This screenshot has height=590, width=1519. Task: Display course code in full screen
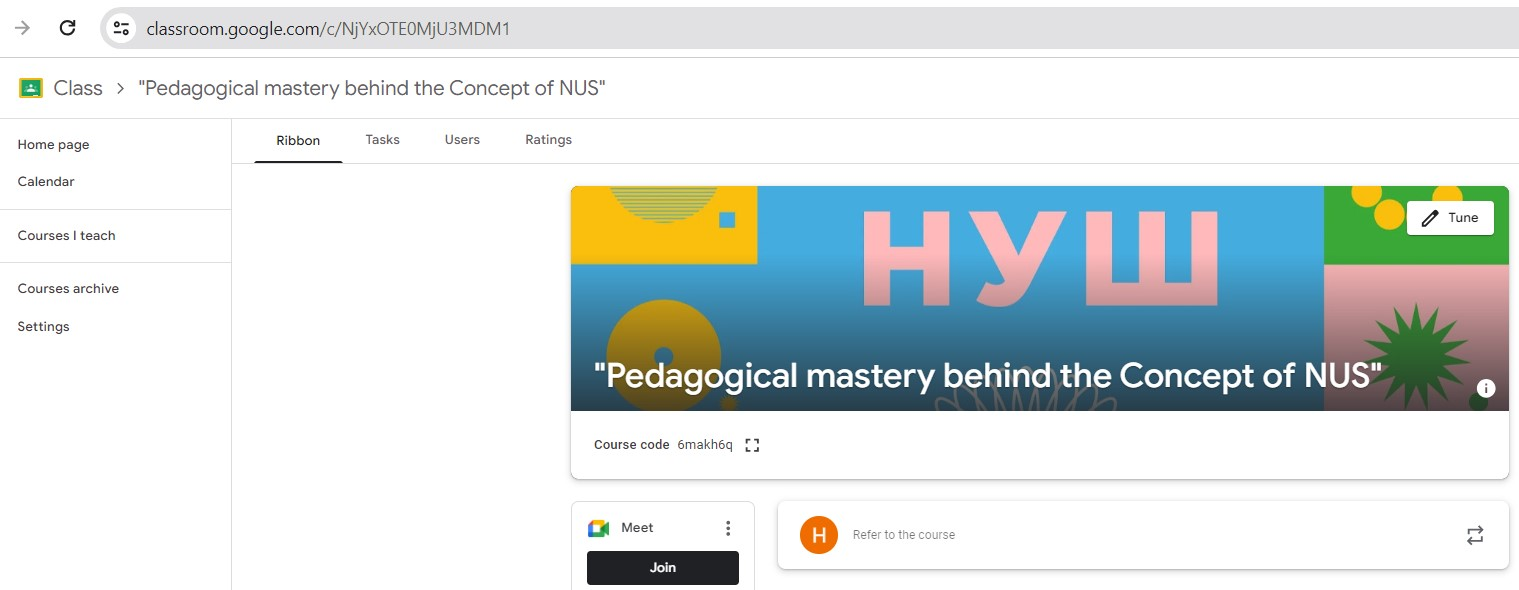(753, 445)
